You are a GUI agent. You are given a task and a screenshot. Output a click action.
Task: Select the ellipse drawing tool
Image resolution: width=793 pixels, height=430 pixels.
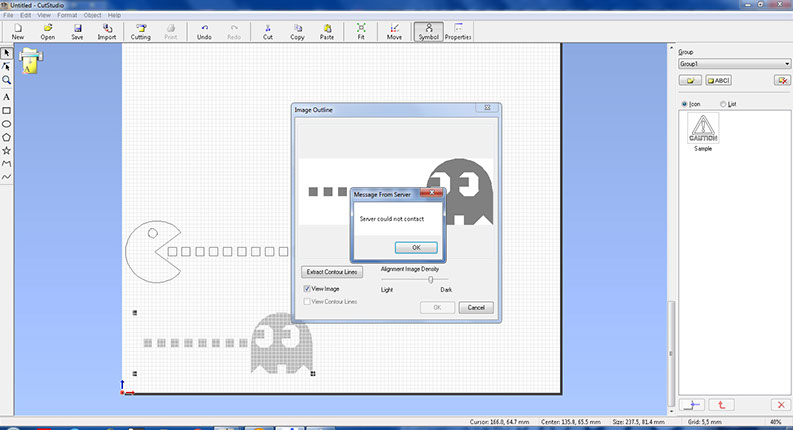coord(7,124)
